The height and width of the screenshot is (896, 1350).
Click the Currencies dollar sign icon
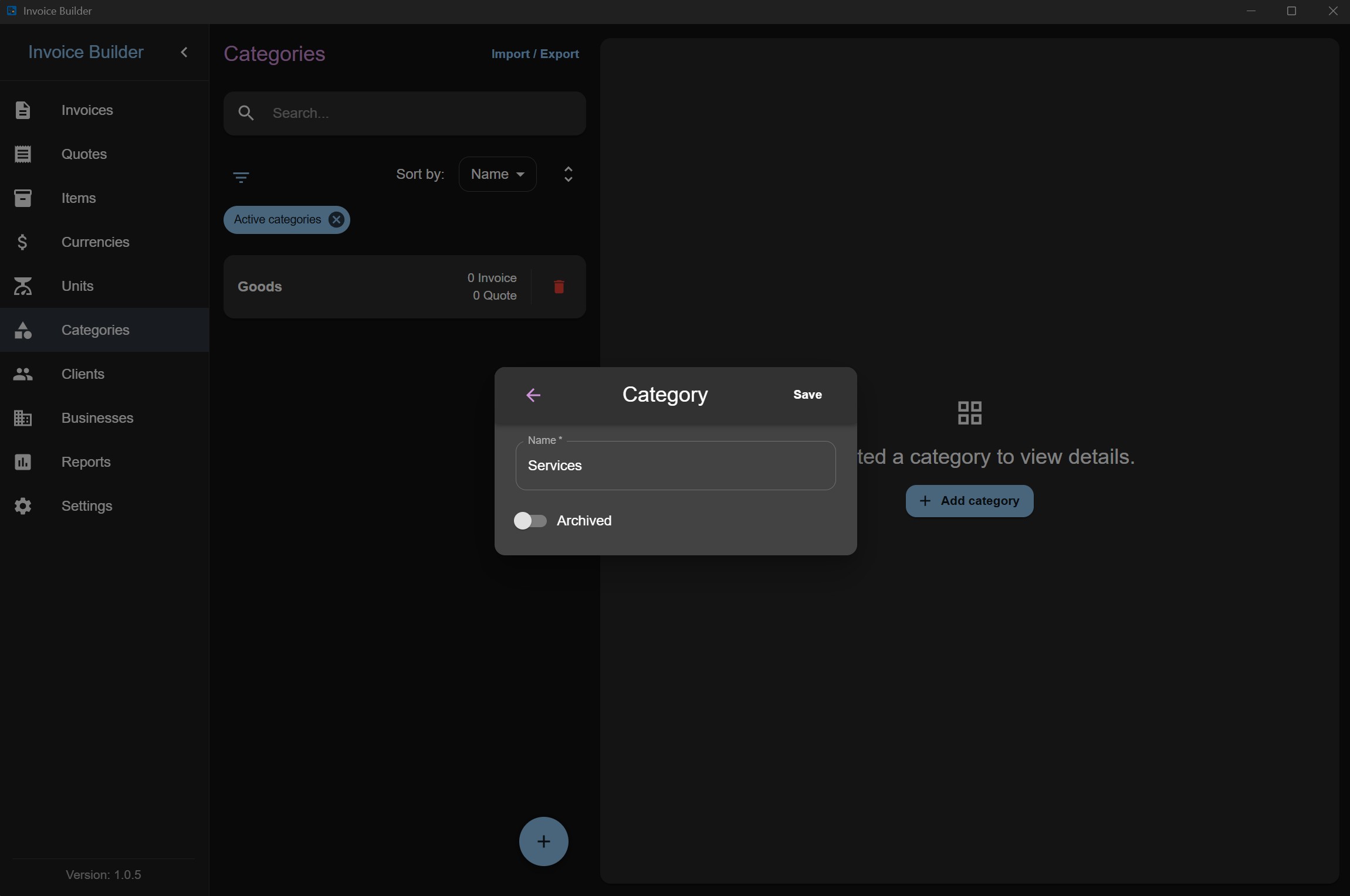[22, 242]
